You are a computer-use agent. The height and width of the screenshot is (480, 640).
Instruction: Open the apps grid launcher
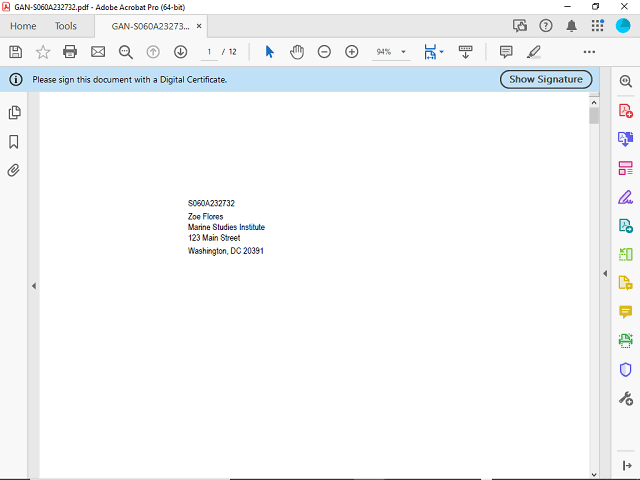(598, 26)
